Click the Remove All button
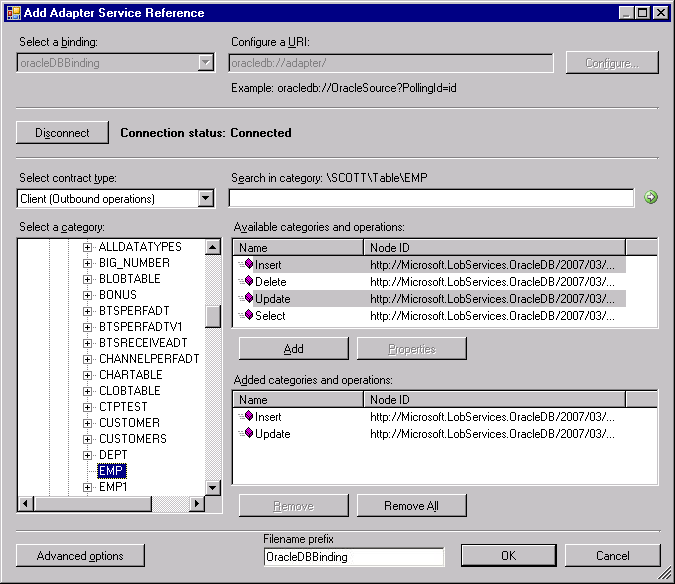The width and height of the screenshot is (675, 584). click(412, 506)
